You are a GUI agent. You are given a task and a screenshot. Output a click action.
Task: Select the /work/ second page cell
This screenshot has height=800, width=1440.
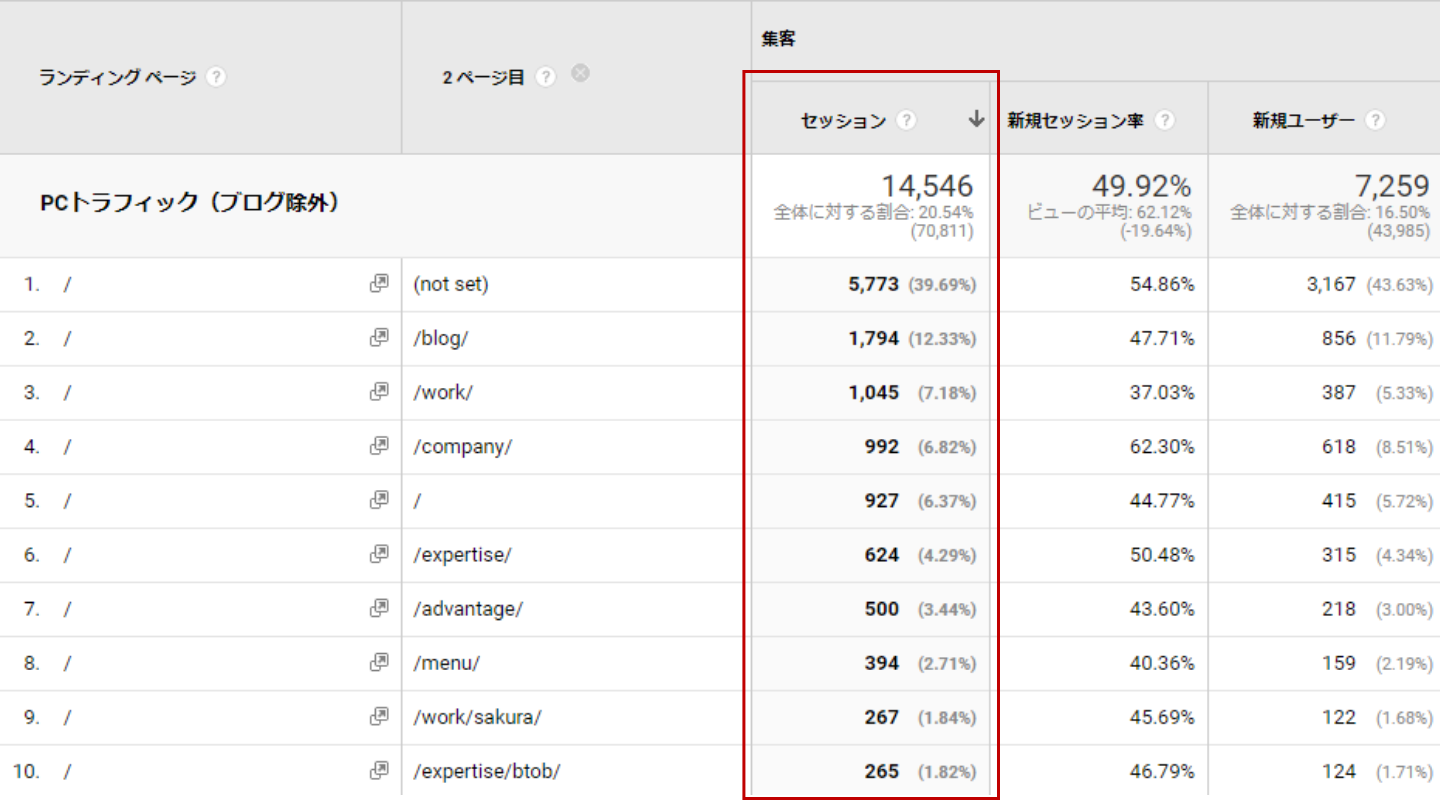[x=443, y=392]
